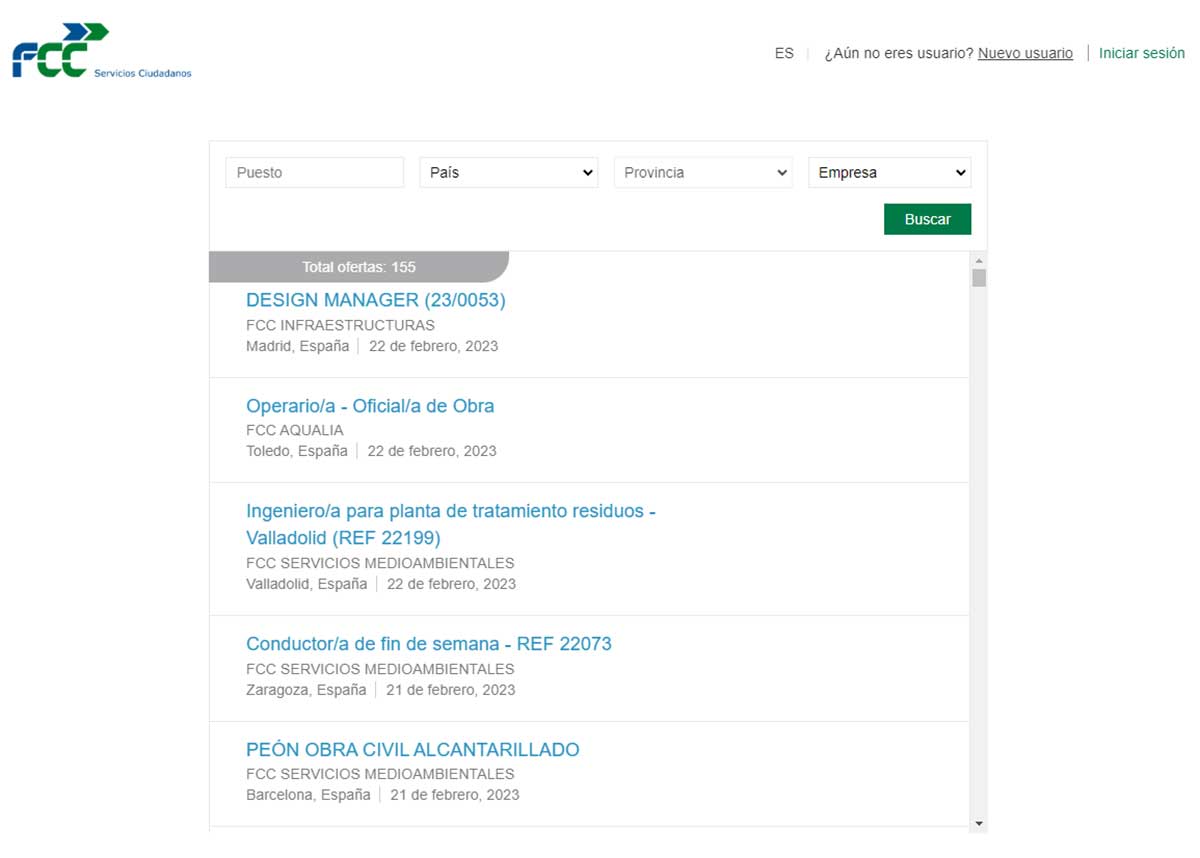
Task: Open the Operario/a - Oficial/a de Obra listing
Action: click(x=370, y=406)
